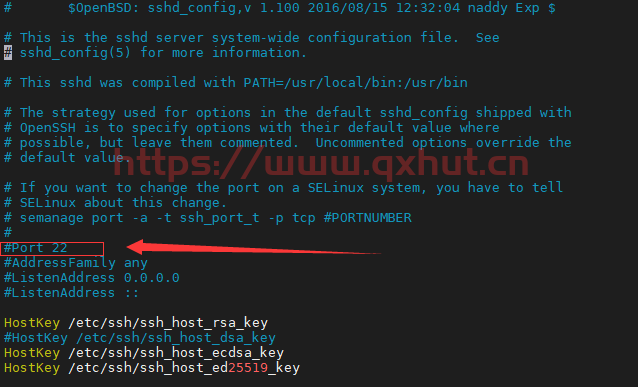
Task: Click the highlighted #Port 22 line
Action: tap(52, 248)
